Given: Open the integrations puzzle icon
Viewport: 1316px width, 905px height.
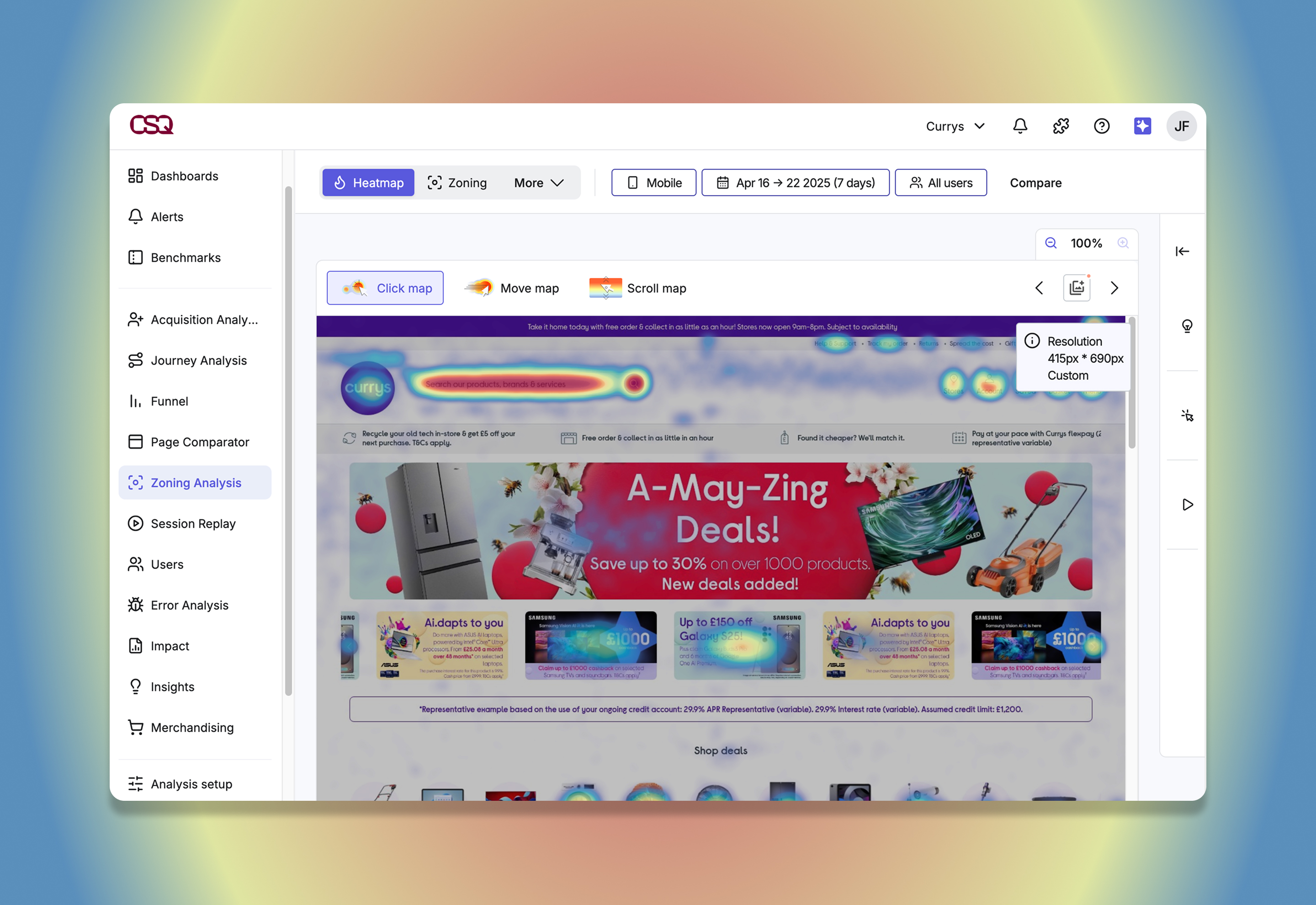Looking at the screenshot, I should 1061,126.
